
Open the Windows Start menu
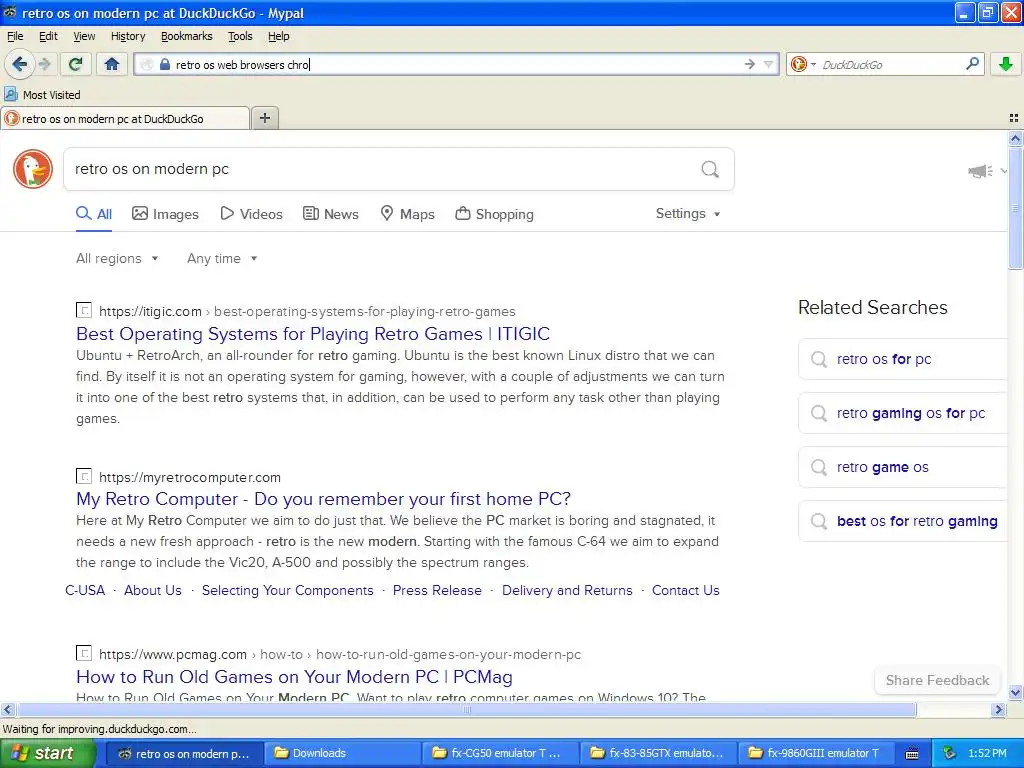pyautogui.click(x=48, y=753)
